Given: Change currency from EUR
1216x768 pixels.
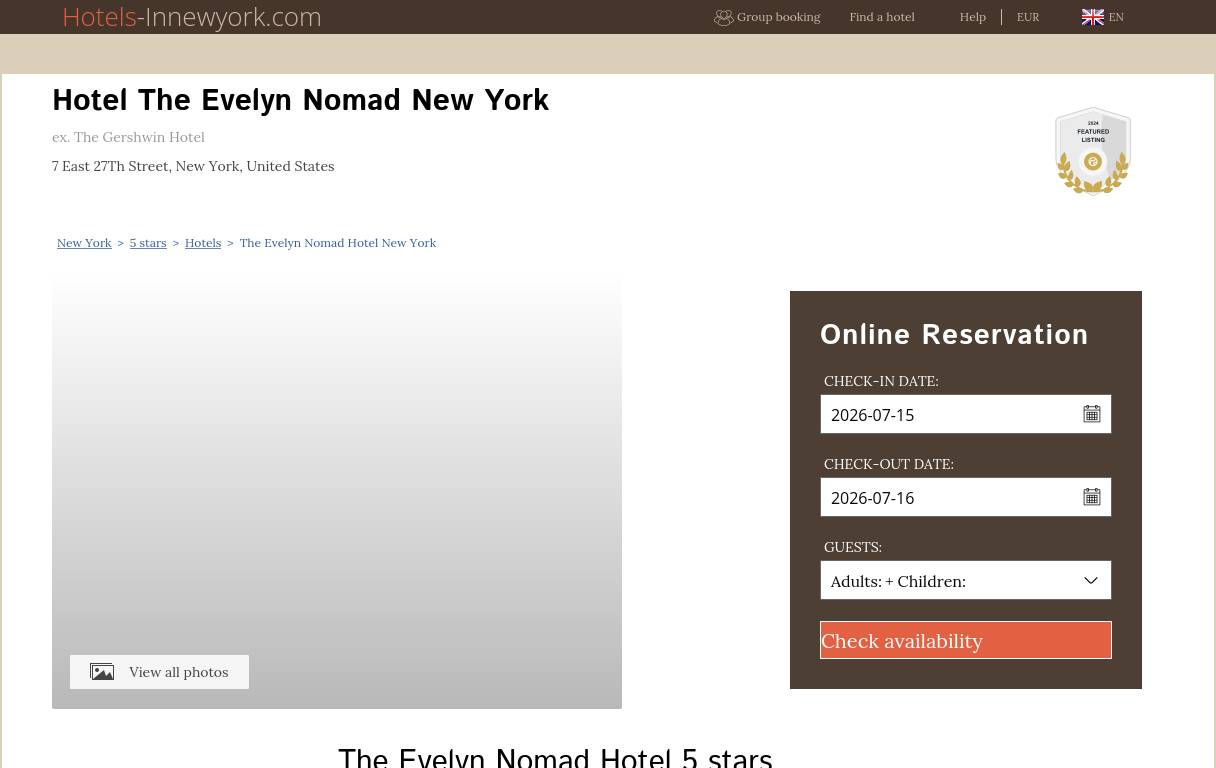Looking at the screenshot, I should point(1027,17).
